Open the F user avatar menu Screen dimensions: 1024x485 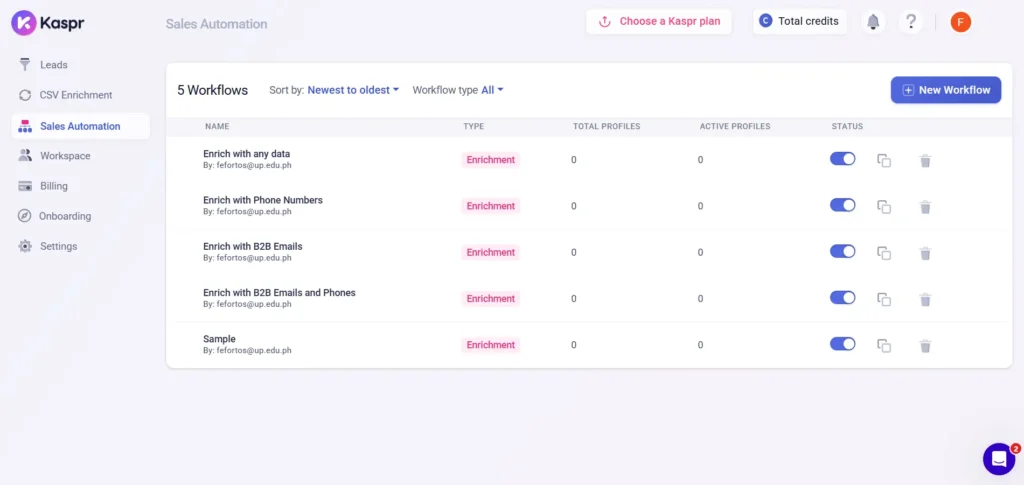coord(961,22)
